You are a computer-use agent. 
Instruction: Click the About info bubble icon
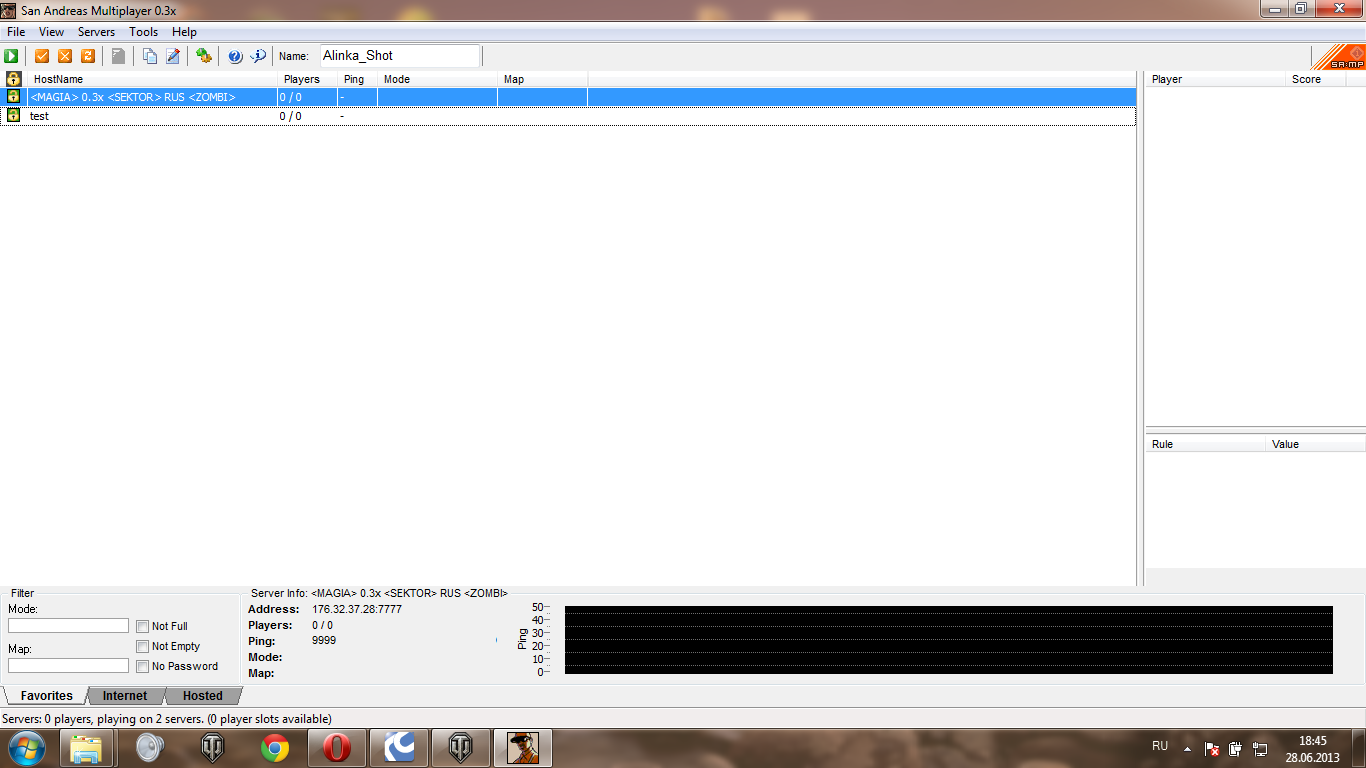click(x=258, y=56)
